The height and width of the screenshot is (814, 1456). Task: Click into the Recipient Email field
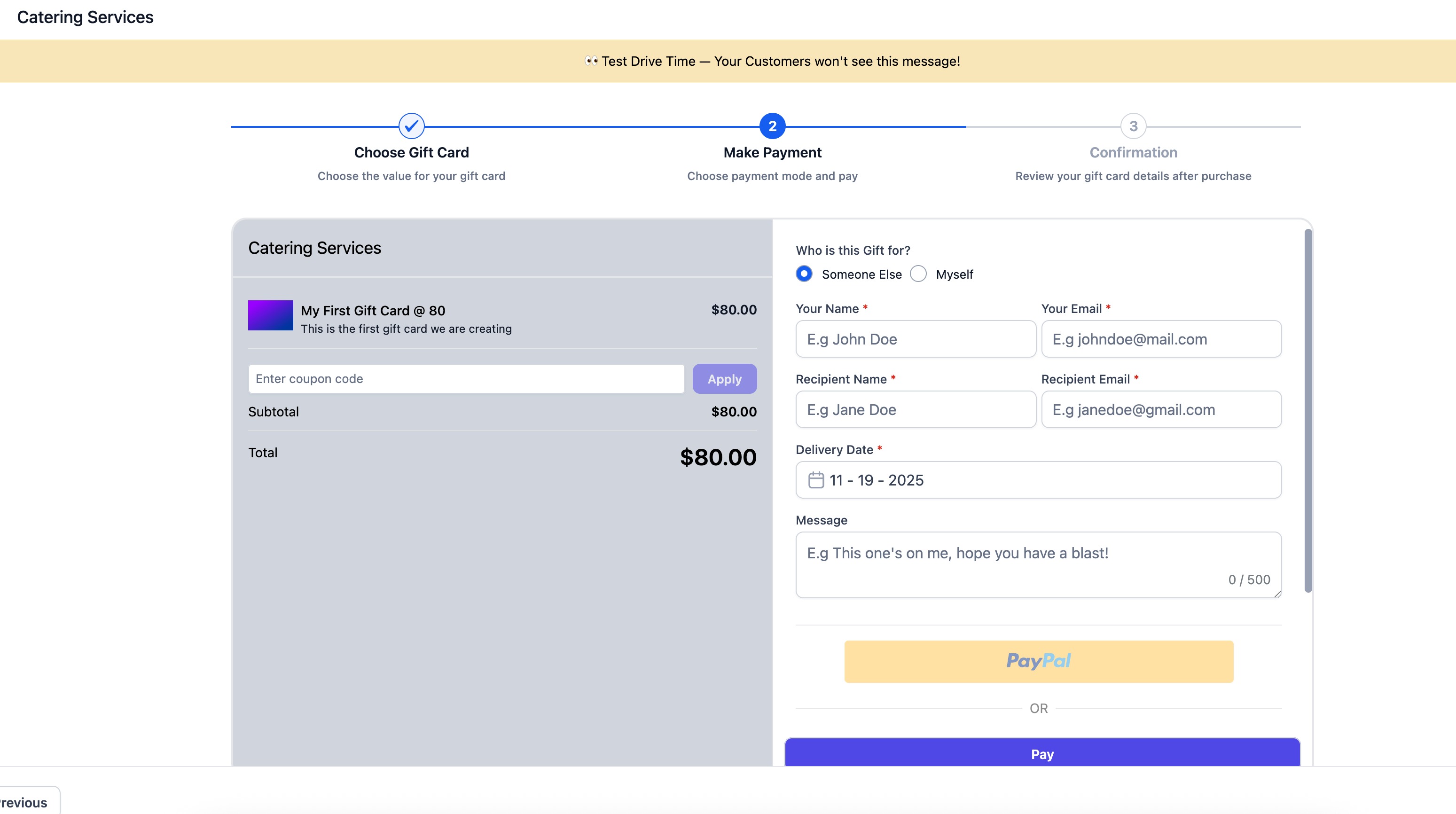pyautogui.click(x=1161, y=410)
